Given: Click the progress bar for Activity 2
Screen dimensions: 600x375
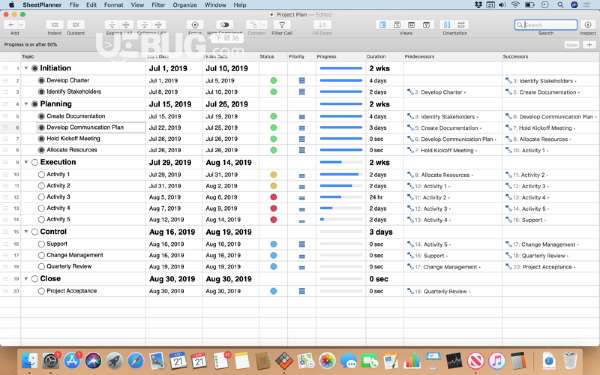Looking at the screenshot, I should coord(341,186).
